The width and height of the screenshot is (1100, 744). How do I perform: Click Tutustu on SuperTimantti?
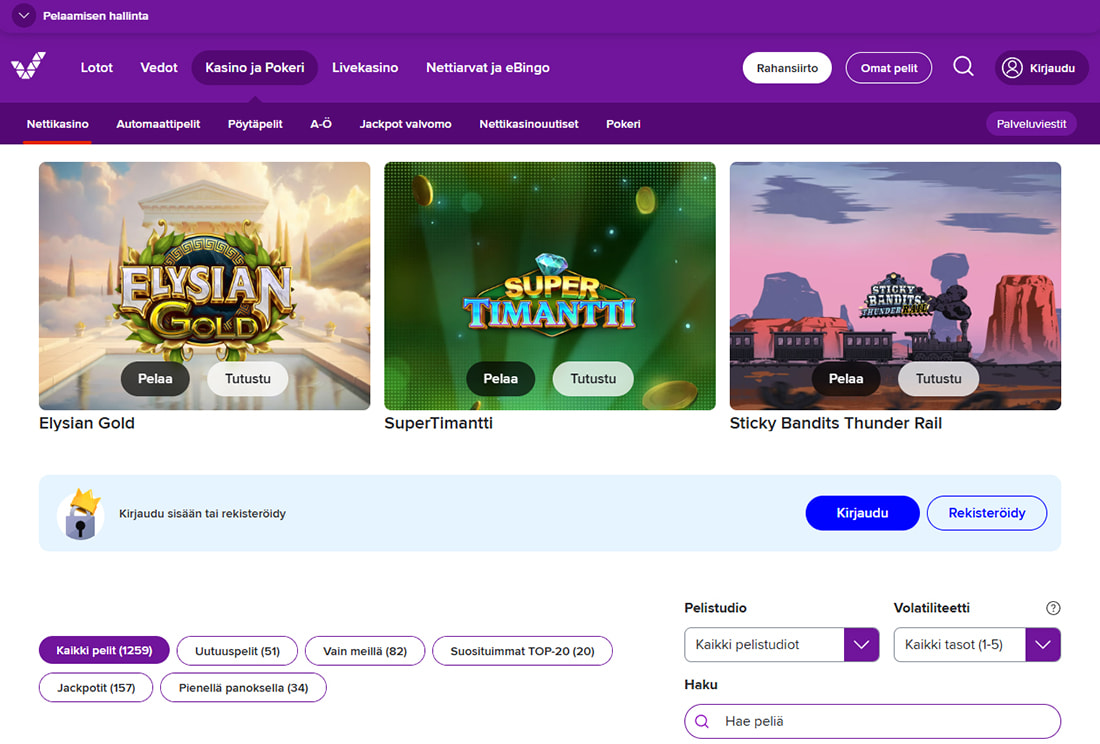click(593, 379)
